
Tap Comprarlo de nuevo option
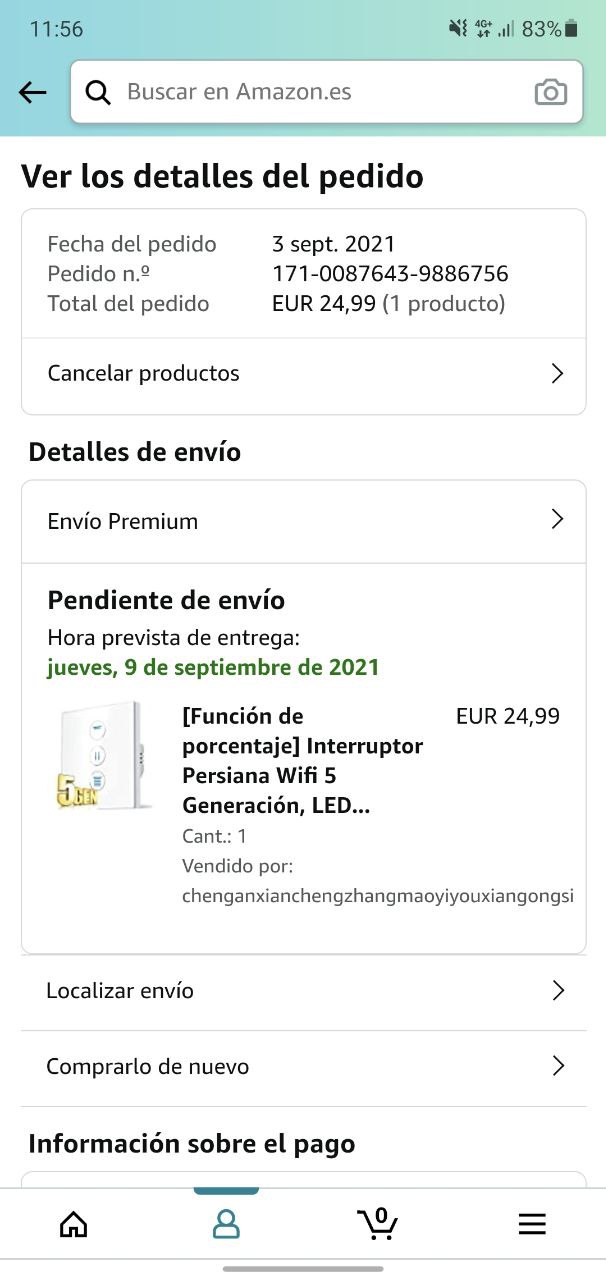click(148, 1067)
